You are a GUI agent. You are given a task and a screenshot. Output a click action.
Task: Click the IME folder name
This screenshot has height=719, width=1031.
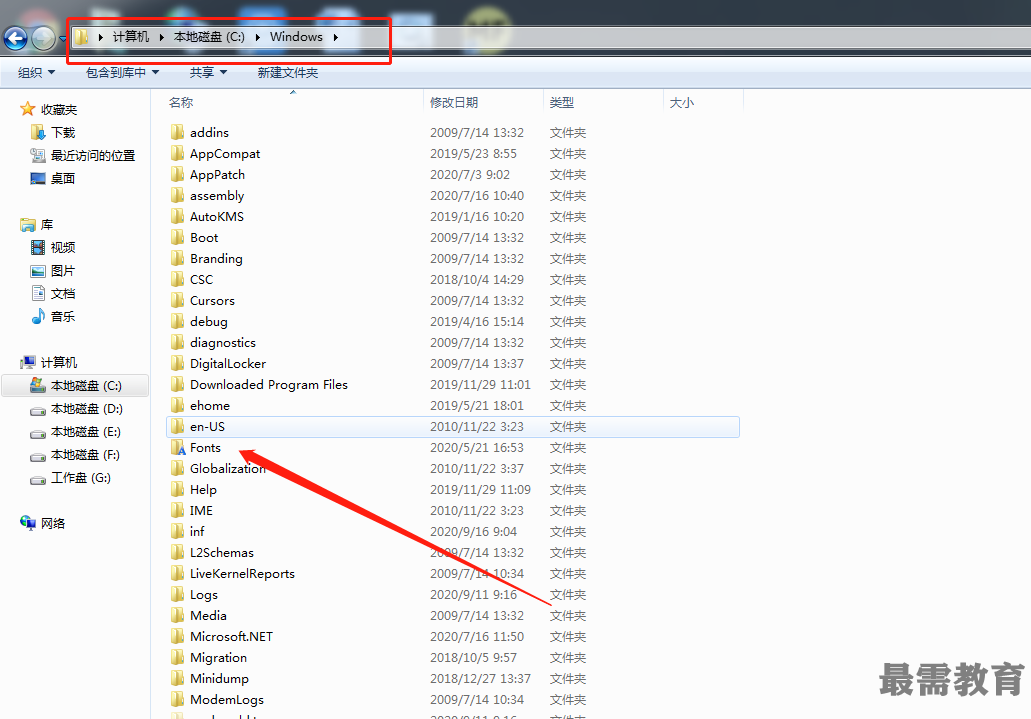click(x=201, y=510)
